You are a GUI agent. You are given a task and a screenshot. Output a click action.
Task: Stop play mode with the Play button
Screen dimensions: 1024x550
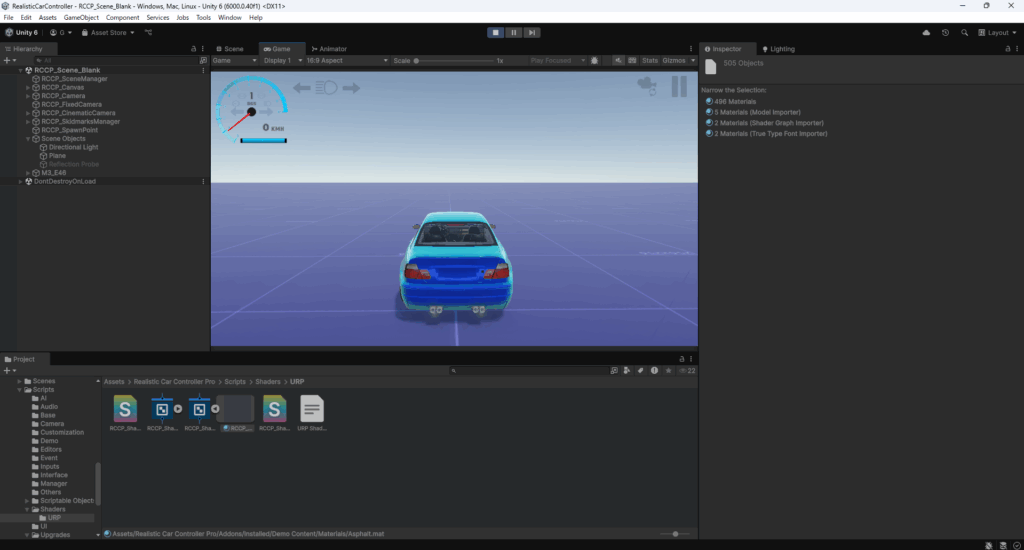click(x=495, y=32)
